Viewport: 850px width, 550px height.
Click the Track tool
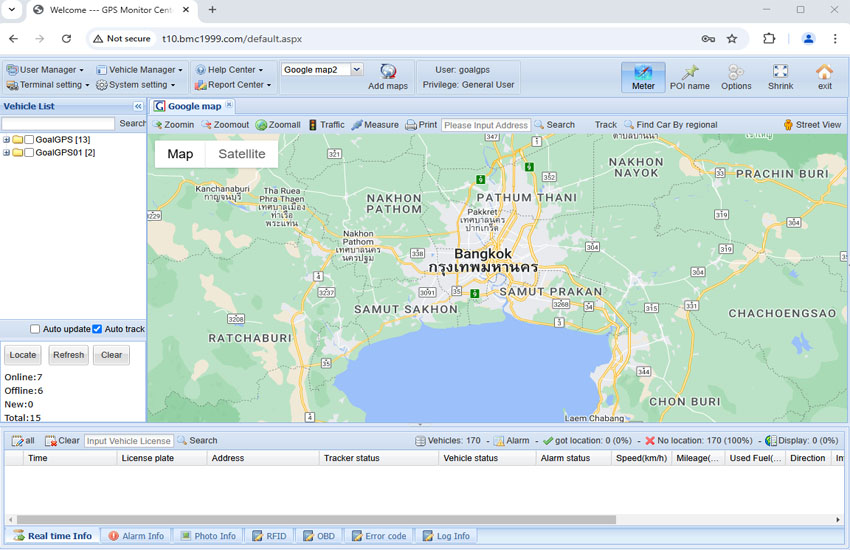[606, 125]
